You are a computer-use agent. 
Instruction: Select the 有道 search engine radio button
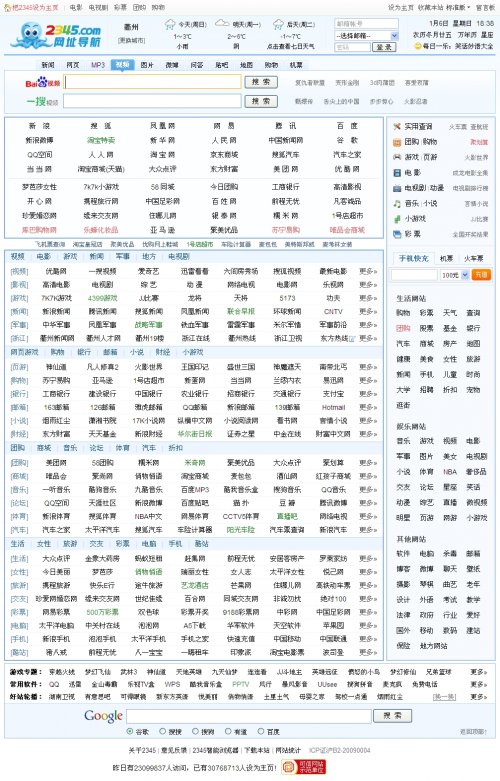(x=228, y=731)
